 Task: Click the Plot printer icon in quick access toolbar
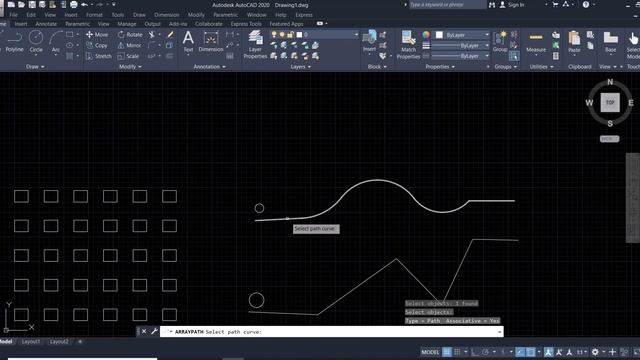[74, 5]
